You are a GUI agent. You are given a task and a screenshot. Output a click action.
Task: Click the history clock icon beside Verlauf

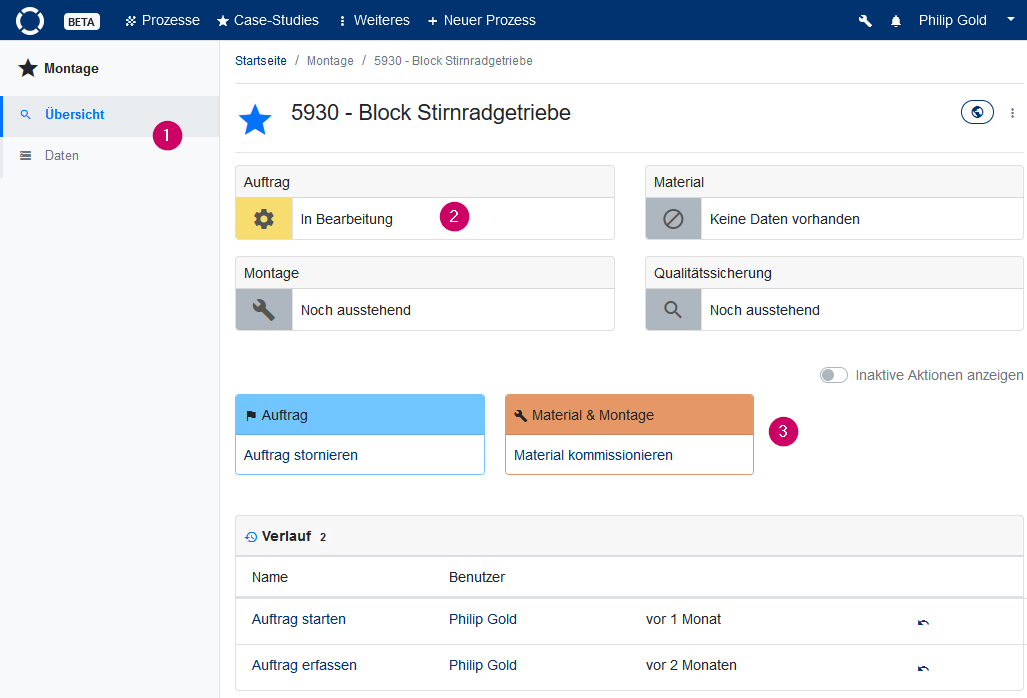[251, 537]
